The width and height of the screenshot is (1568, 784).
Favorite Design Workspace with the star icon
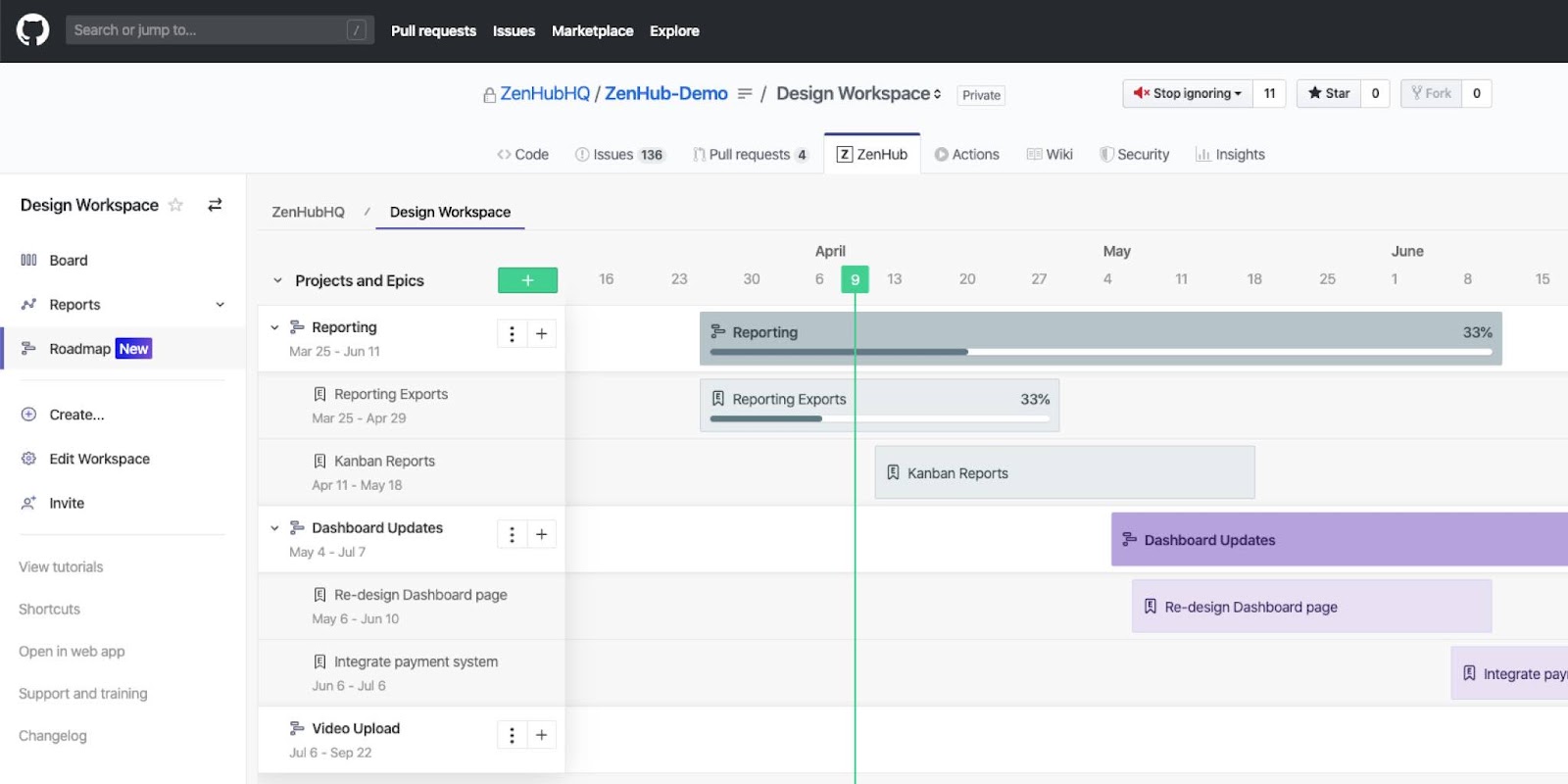[x=175, y=205]
